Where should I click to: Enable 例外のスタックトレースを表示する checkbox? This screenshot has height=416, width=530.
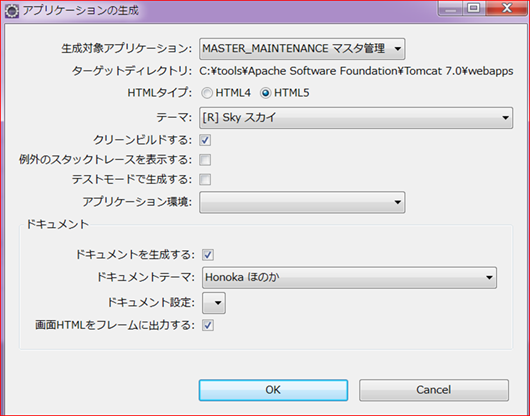[205, 160]
